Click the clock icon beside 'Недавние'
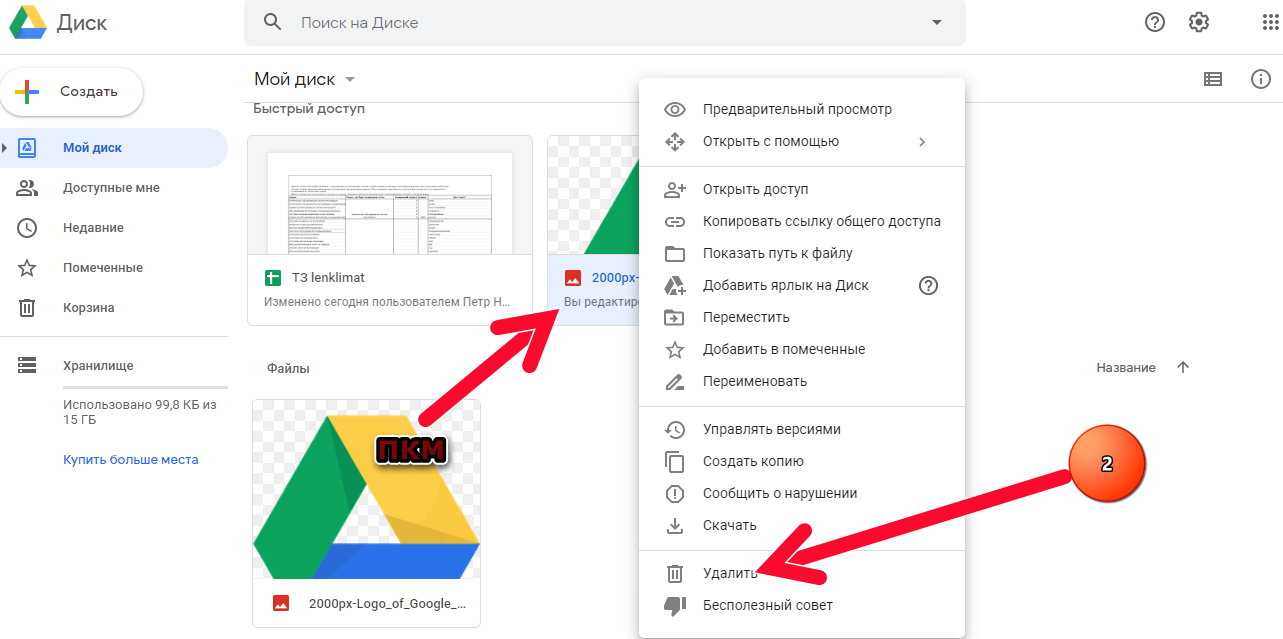Viewport: 1283px width, 639px height. [x=27, y=228]
